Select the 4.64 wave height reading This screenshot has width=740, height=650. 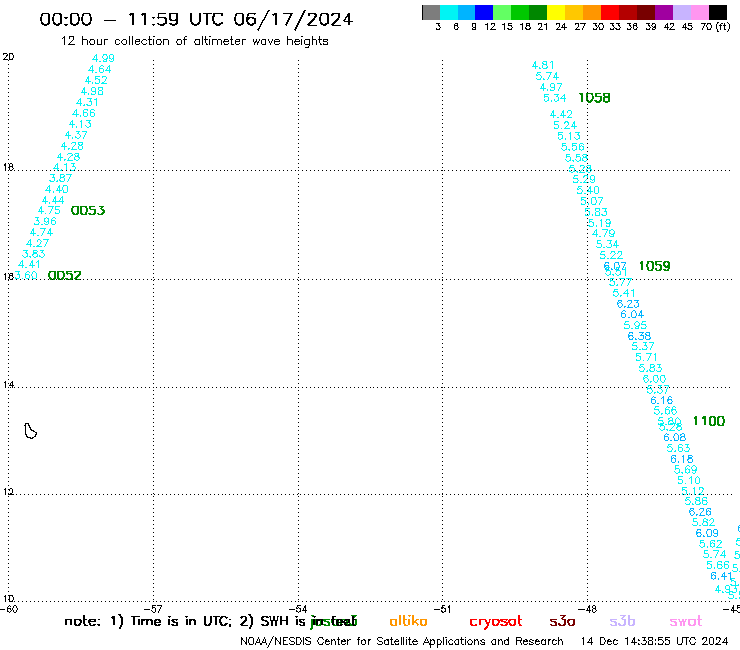click(x=100, y=69)
